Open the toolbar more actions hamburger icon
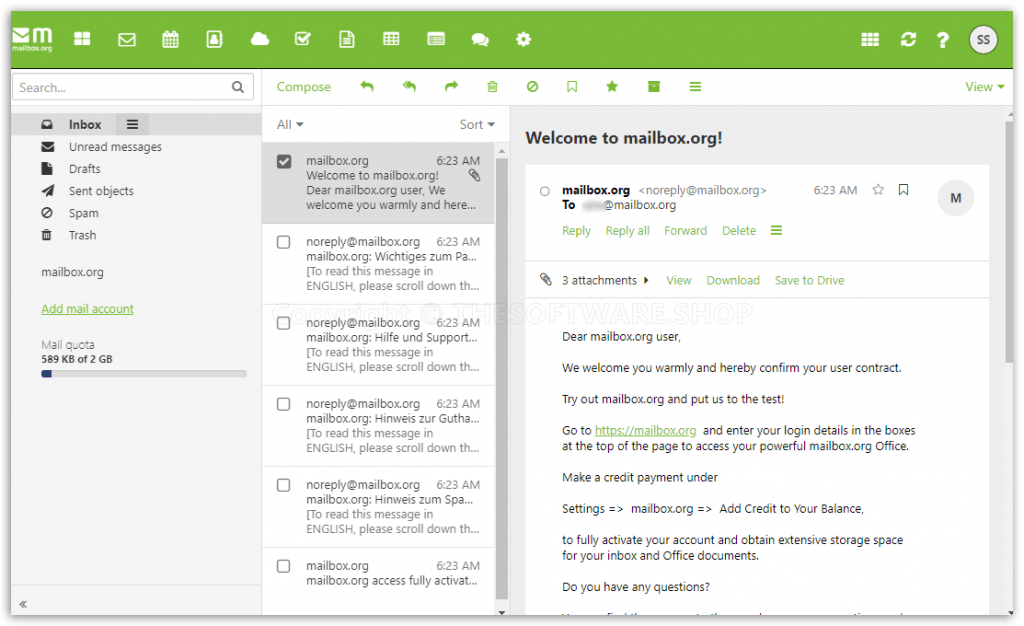 click(696, 86)
